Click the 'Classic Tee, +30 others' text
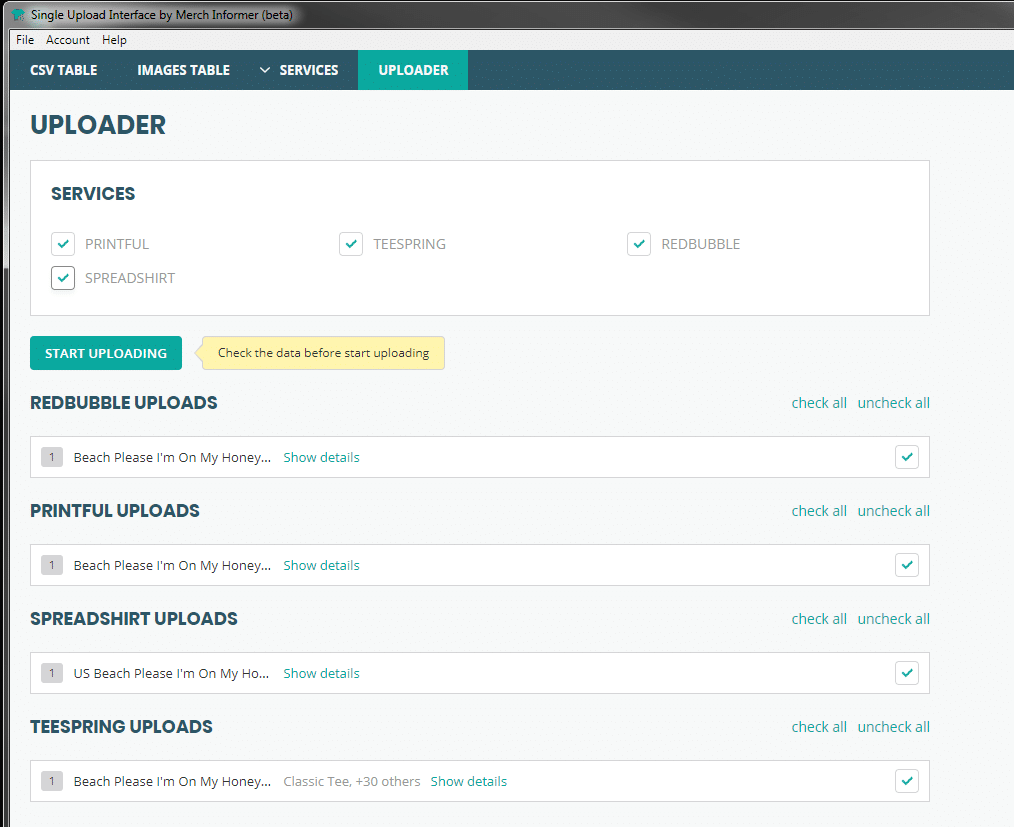 click(x=352, y=781)
